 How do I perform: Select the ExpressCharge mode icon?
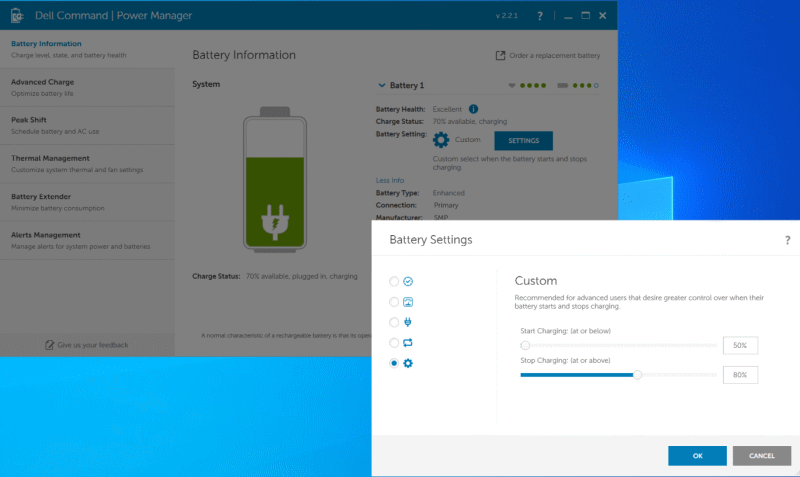(x=408, y=302)
